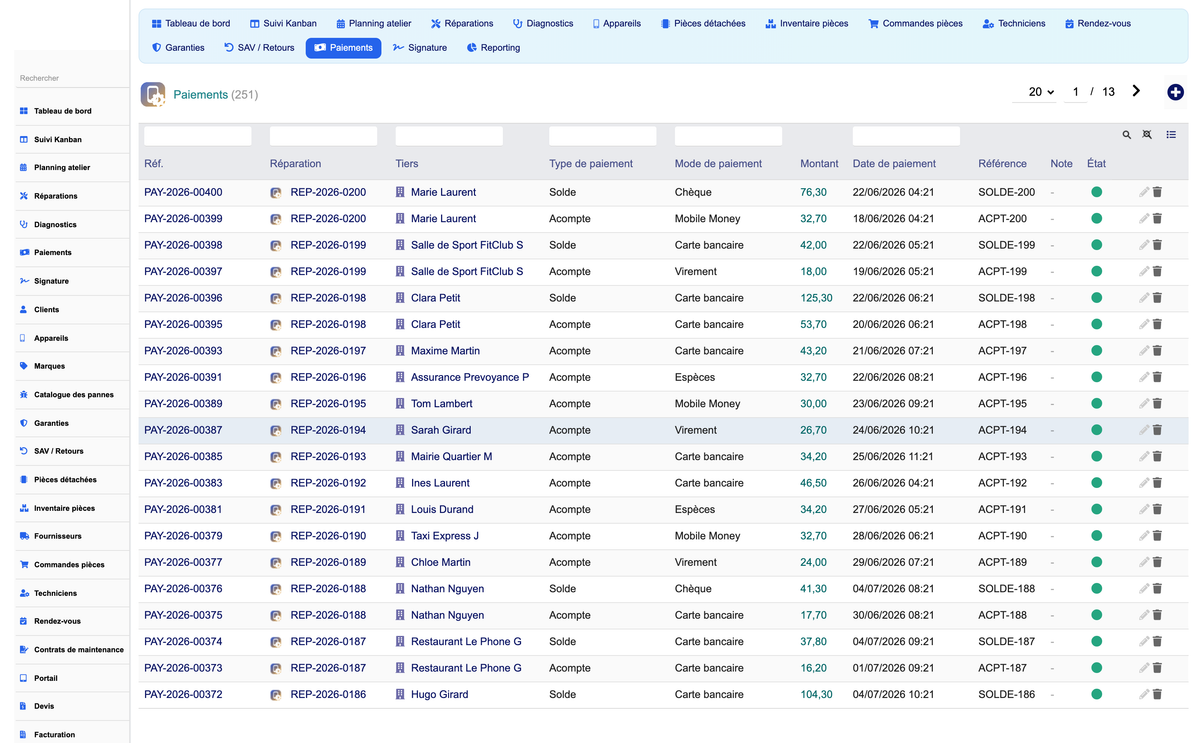This screenshot has height=743, width=1200.
Task: Edit payment PAY-2026-00398 pencil icon
Action: (x=1144, y=245)
